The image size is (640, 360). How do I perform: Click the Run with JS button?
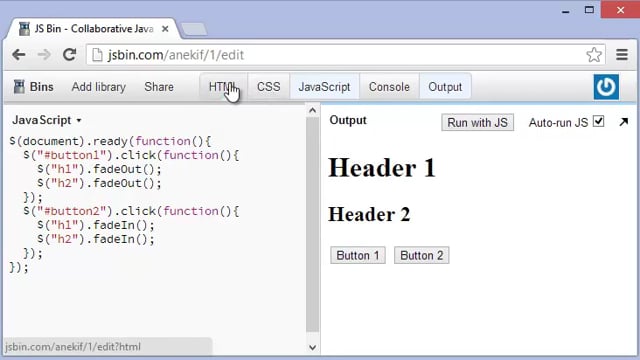point(478,122)
